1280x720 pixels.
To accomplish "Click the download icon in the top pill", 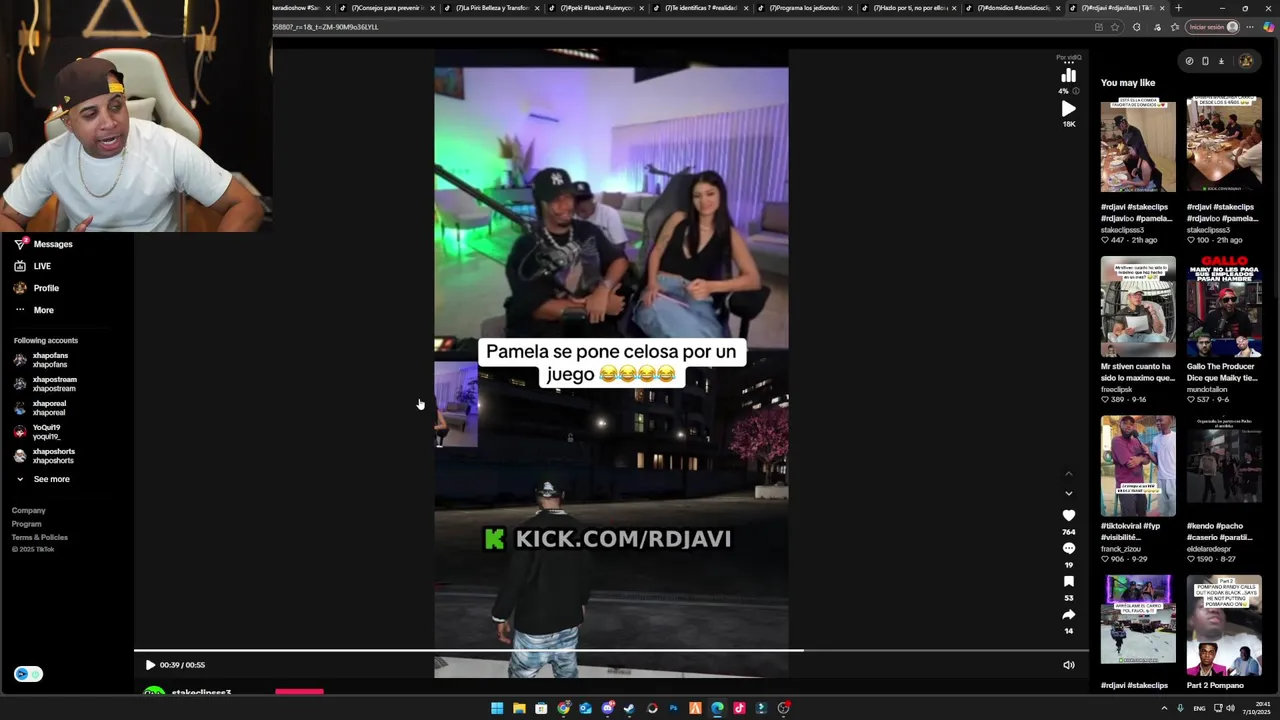I will click(1221, 61).
